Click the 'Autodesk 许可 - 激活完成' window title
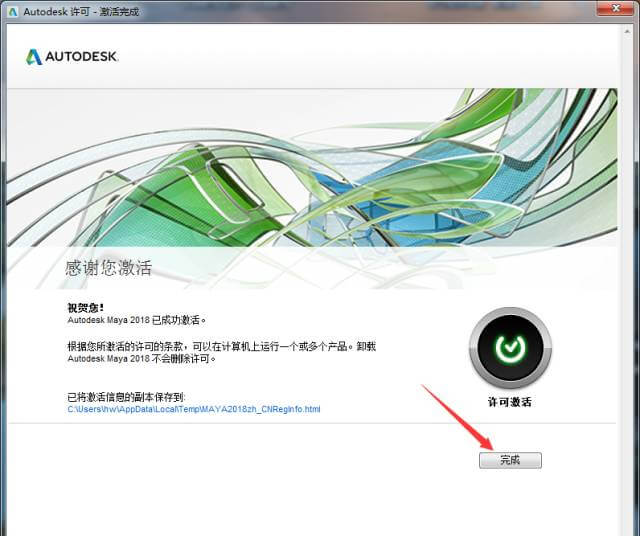 click(x=81, y=11)
